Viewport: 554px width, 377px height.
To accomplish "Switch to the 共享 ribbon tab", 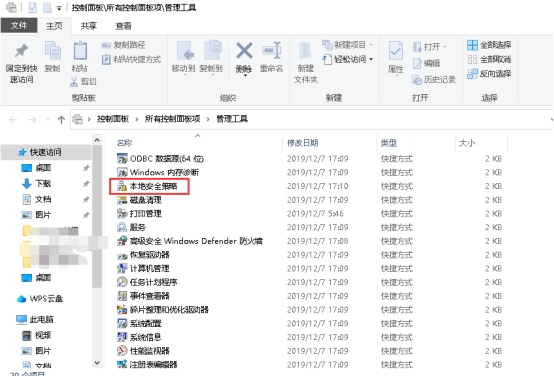I will pos(89,26).
